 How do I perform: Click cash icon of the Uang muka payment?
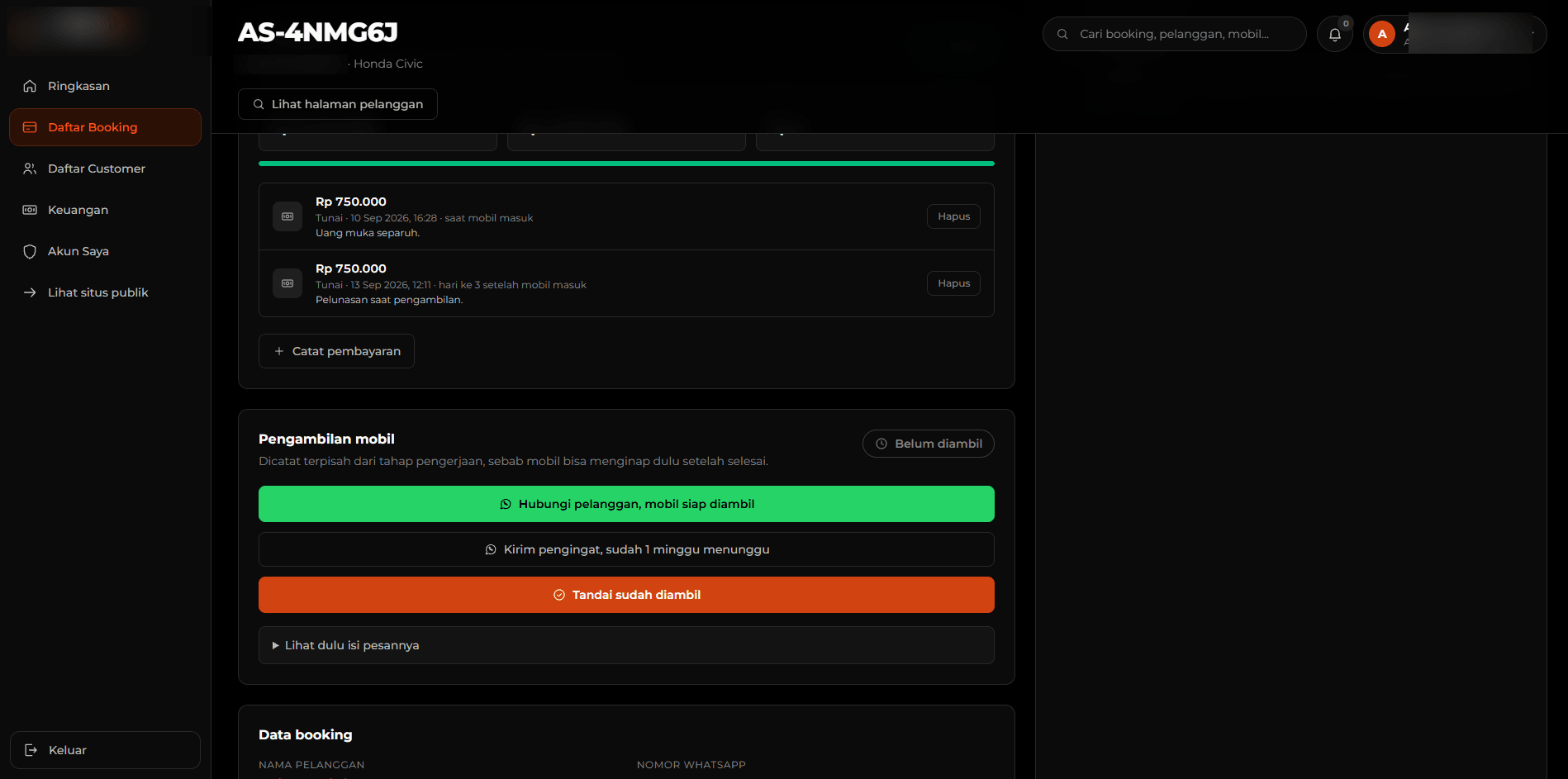coord(287,216)
